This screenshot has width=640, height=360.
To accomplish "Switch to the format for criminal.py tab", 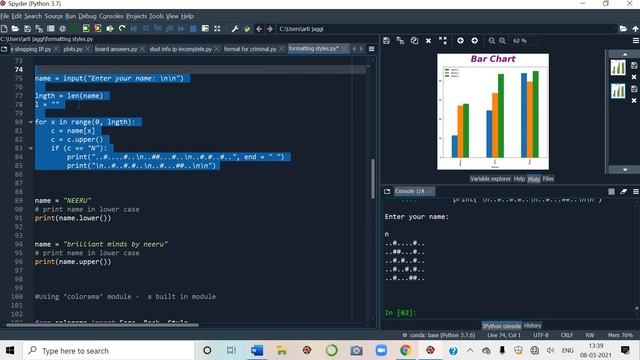I will (250, 49).
